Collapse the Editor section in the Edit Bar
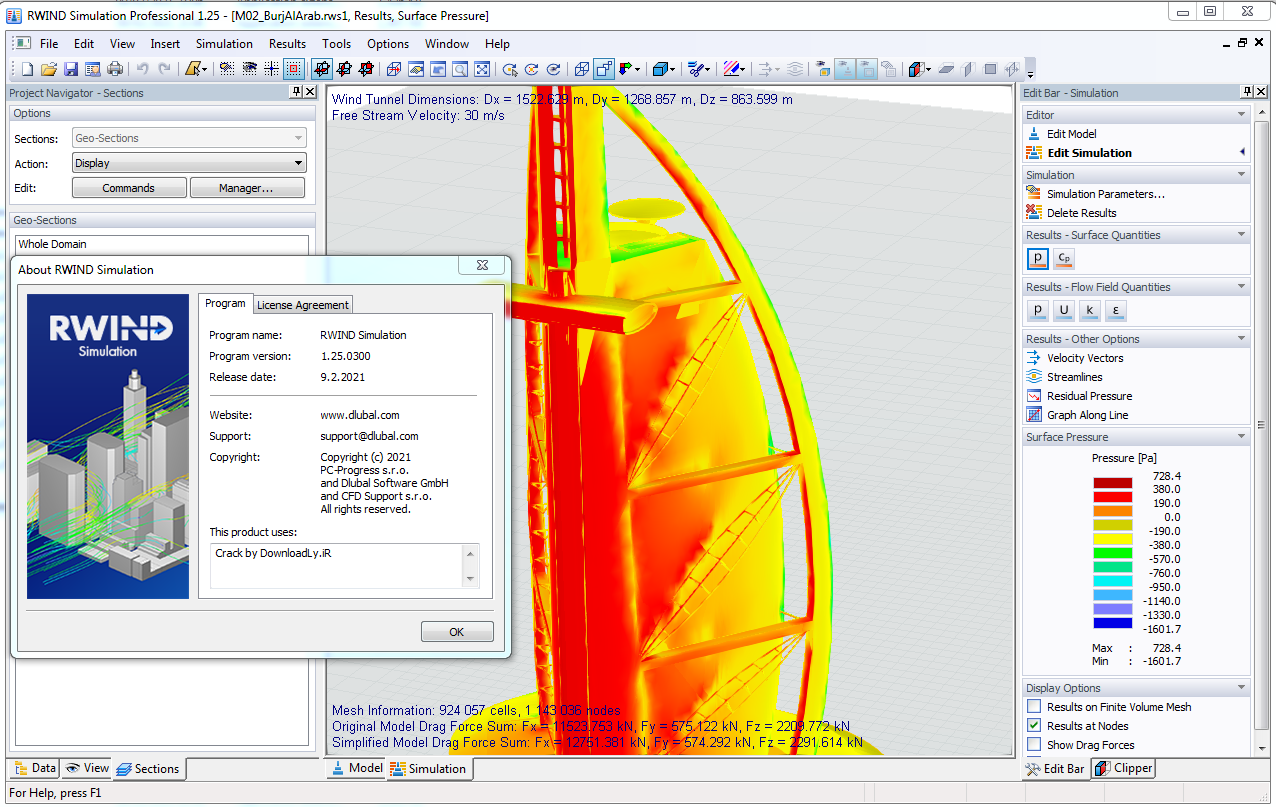Image resolution: width=1276 pixels, height=807 pixels. coord(1241,115)
